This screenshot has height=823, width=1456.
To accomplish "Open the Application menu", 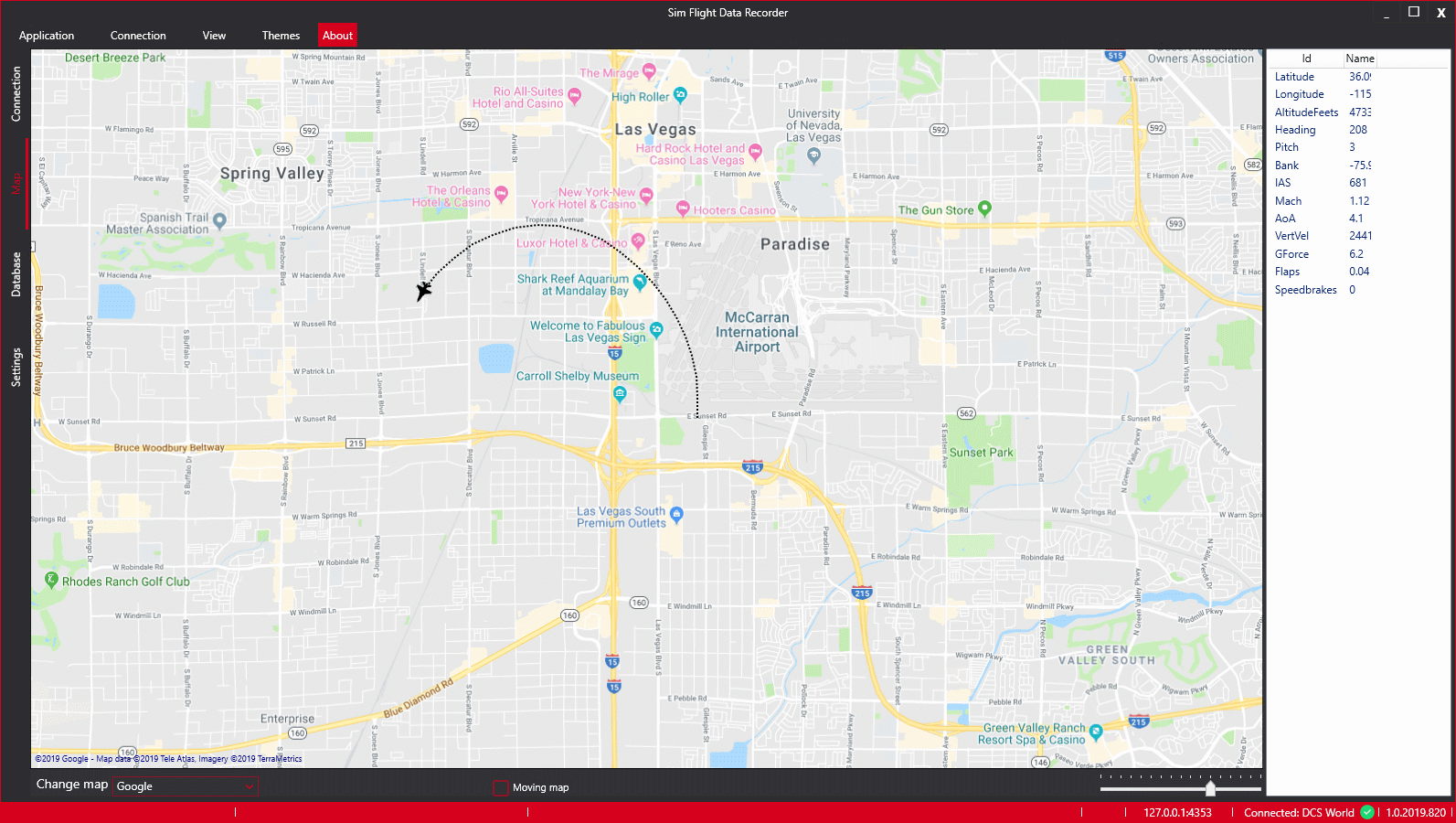I will (47, 36).
